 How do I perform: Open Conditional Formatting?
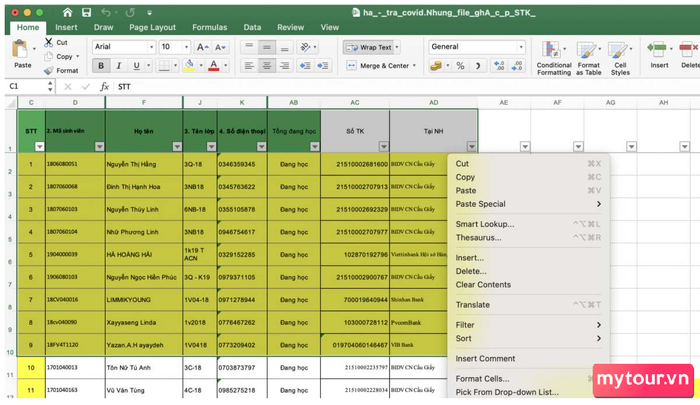tap(553, 56)
